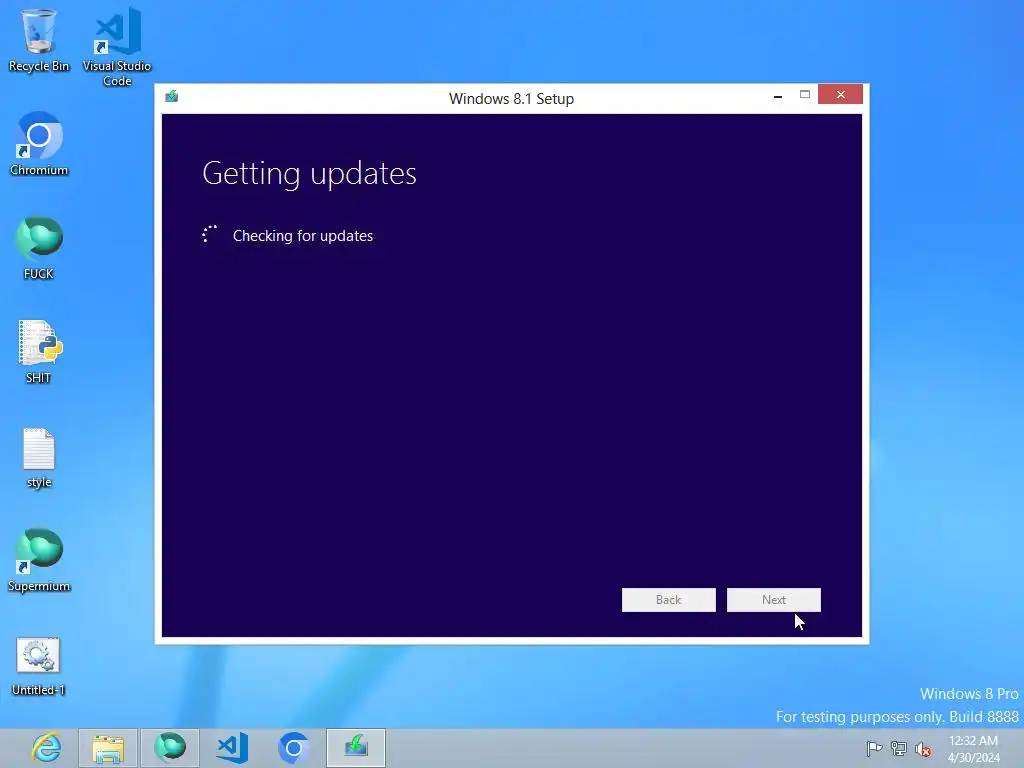Screen dimensions: 1024x768
Task: Click the muted volume tray icon
Action: click(x=923, y=749)
